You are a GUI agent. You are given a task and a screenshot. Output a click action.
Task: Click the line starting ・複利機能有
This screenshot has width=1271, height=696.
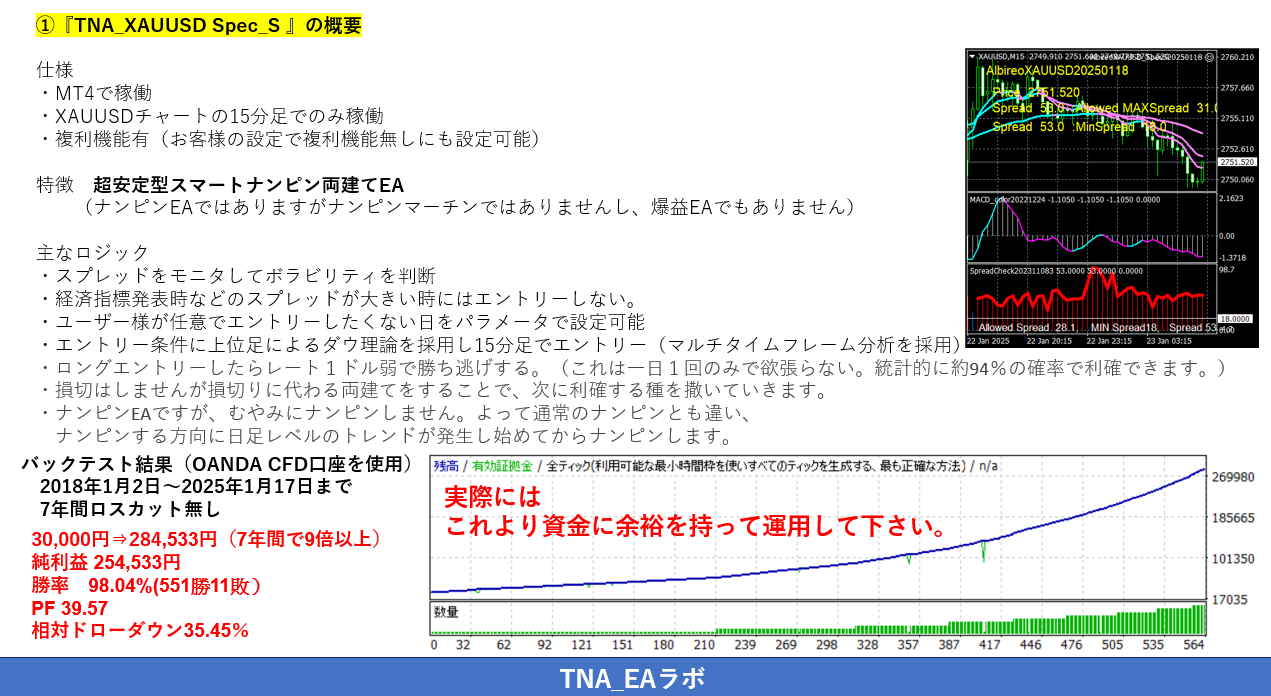[290, 139]
